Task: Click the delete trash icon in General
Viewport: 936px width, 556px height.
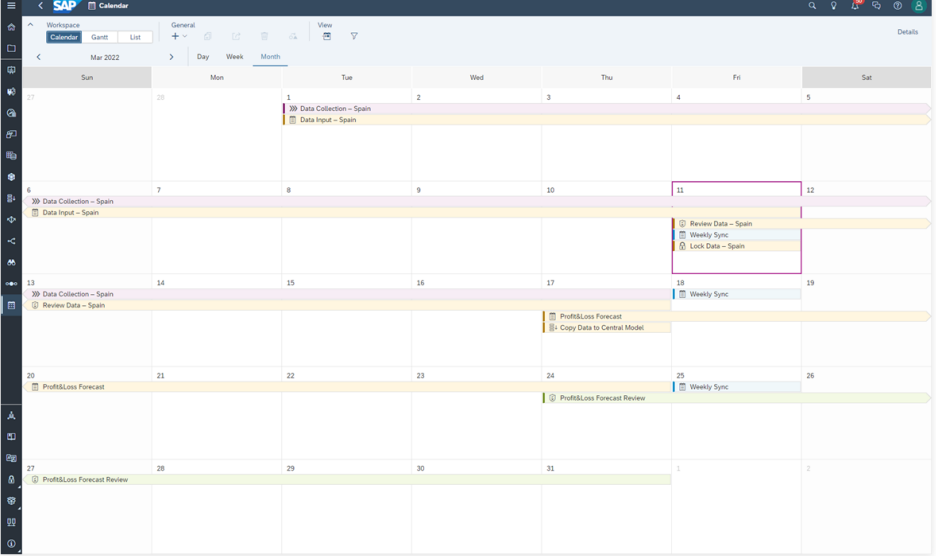Action: pyautogui.click(x=264, y=36)
